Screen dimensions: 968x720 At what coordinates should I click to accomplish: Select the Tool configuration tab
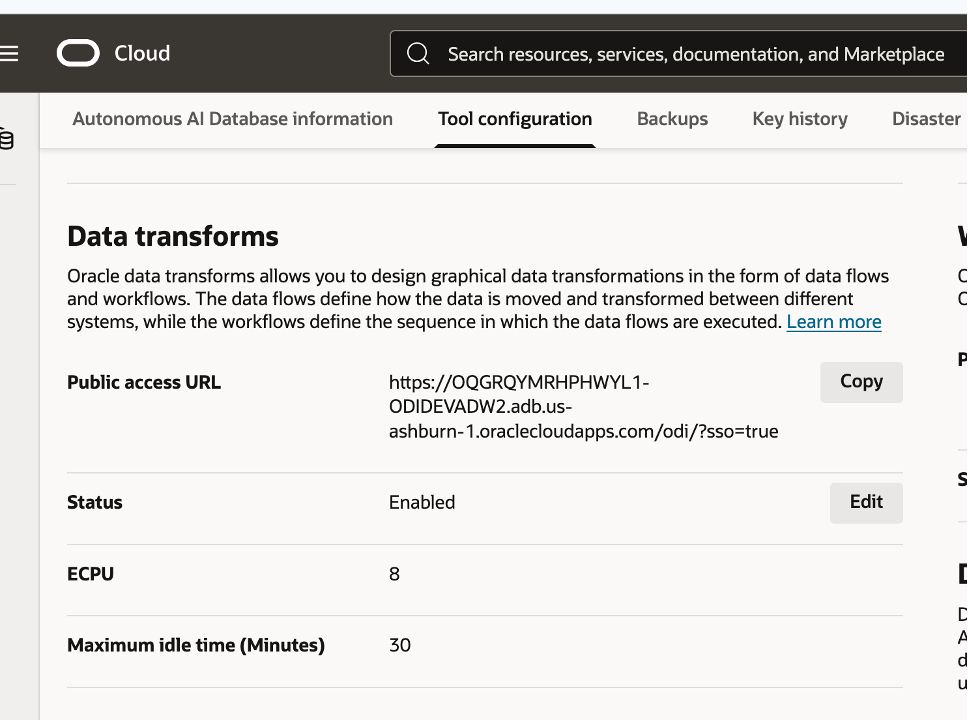(515, 119)
